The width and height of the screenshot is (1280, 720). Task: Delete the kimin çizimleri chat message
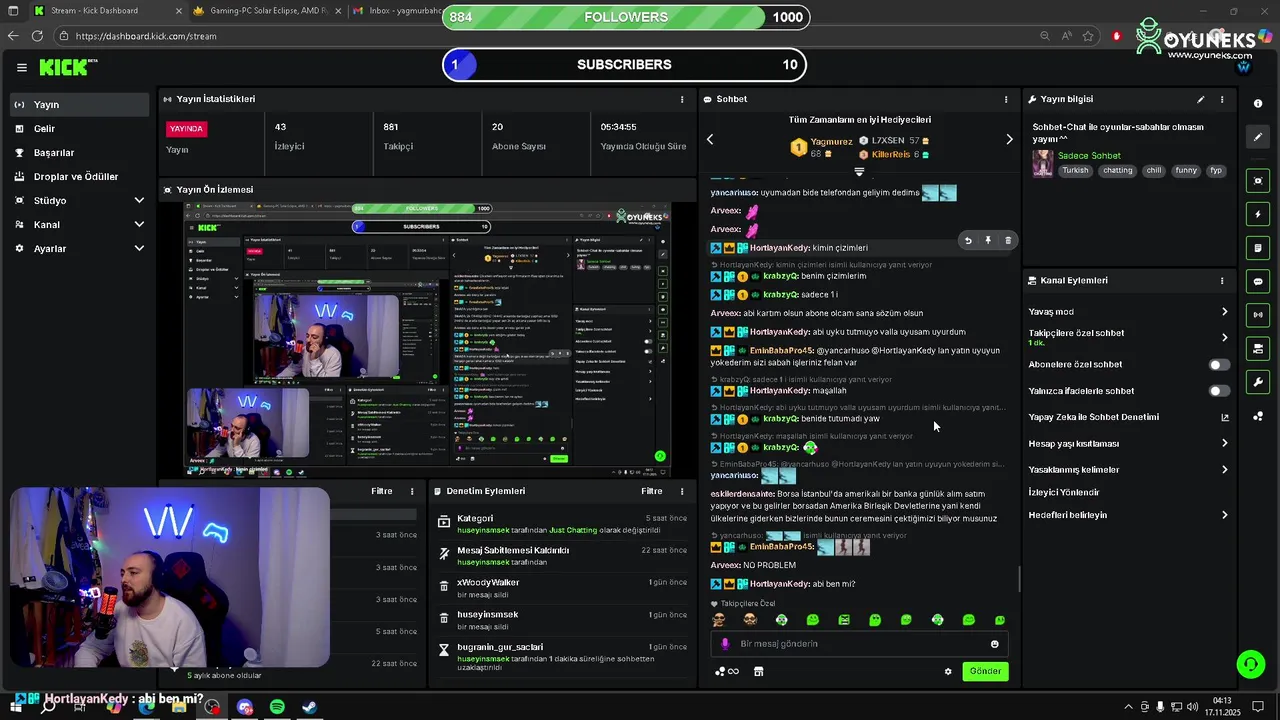coord(1008,240)
